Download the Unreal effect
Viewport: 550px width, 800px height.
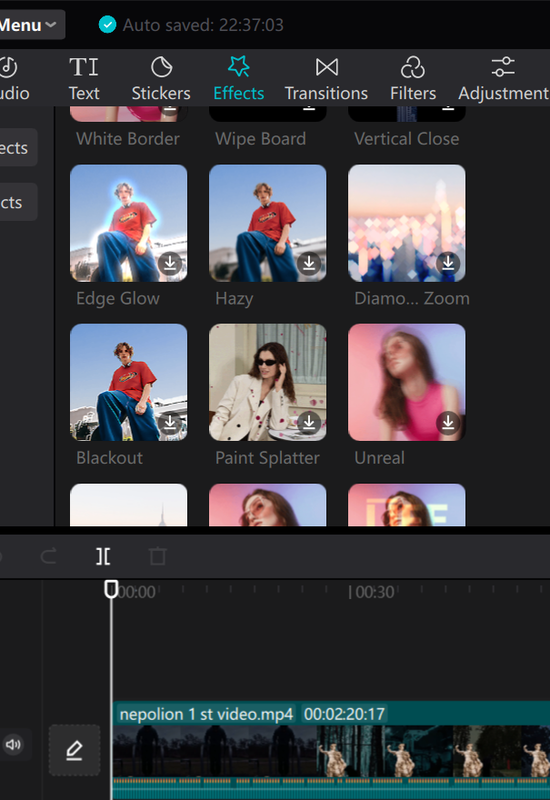(x=448, y=422)
